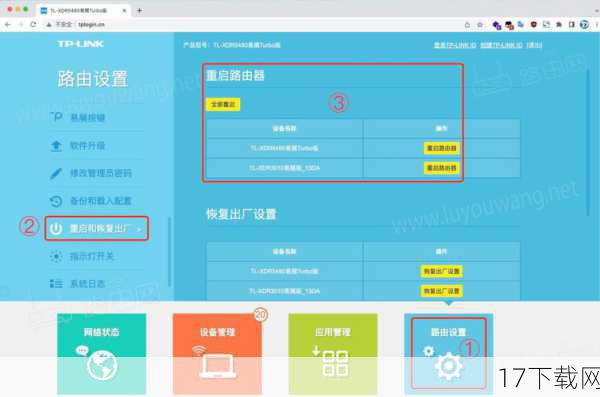This screenshot has height=397, width=600.
Task: Open a new browser tab with plus icon
Action: click(x=139, y=10)
